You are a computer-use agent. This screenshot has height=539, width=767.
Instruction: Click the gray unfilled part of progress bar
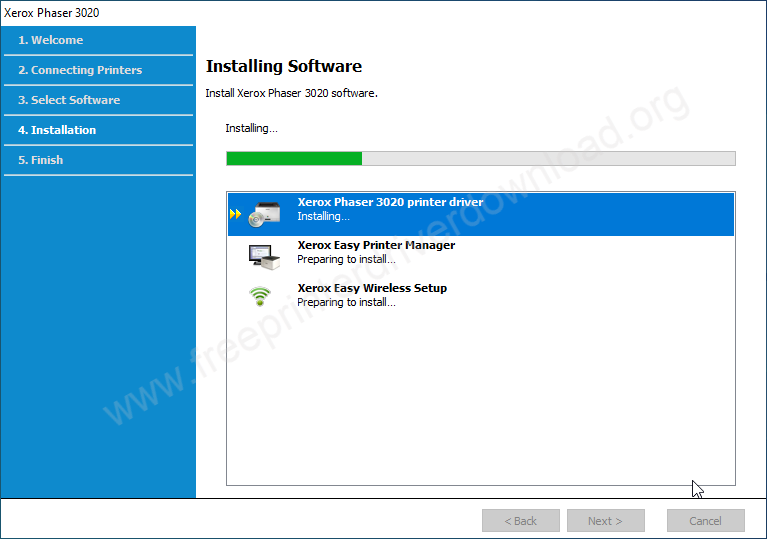(548, 158)
